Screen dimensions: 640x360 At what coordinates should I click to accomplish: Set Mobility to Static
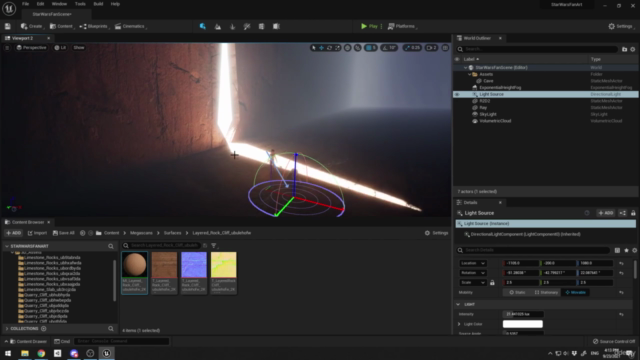[517, 293]
